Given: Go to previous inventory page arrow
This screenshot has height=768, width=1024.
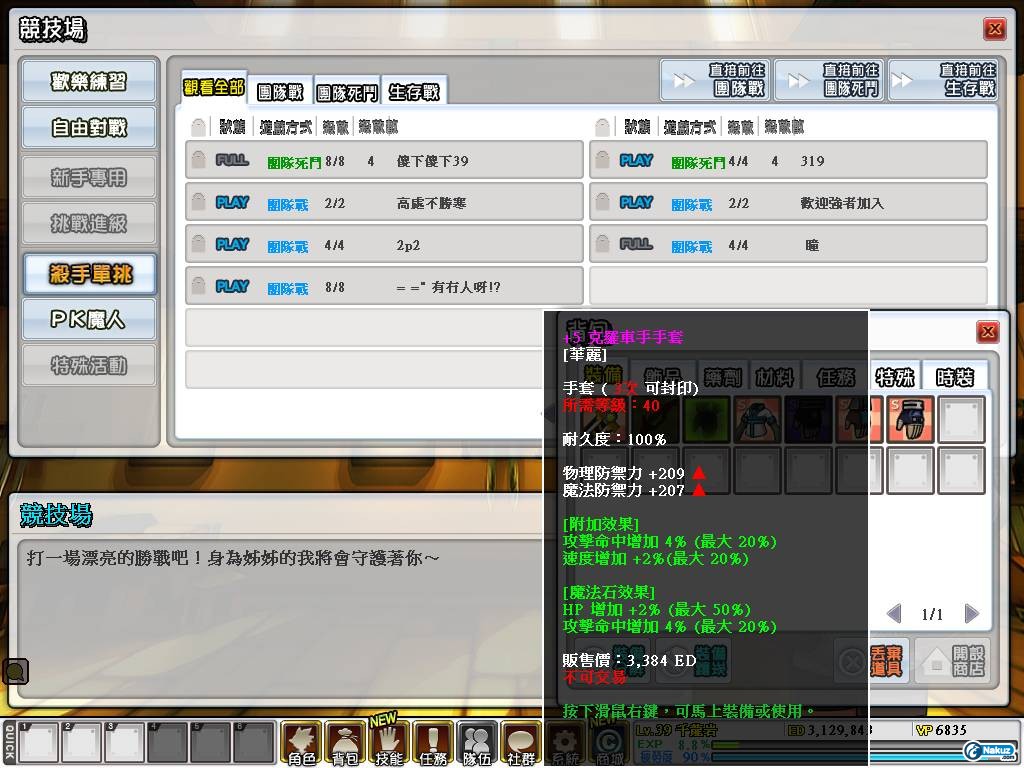Looking at the screenshot, I should click(894, 613).
